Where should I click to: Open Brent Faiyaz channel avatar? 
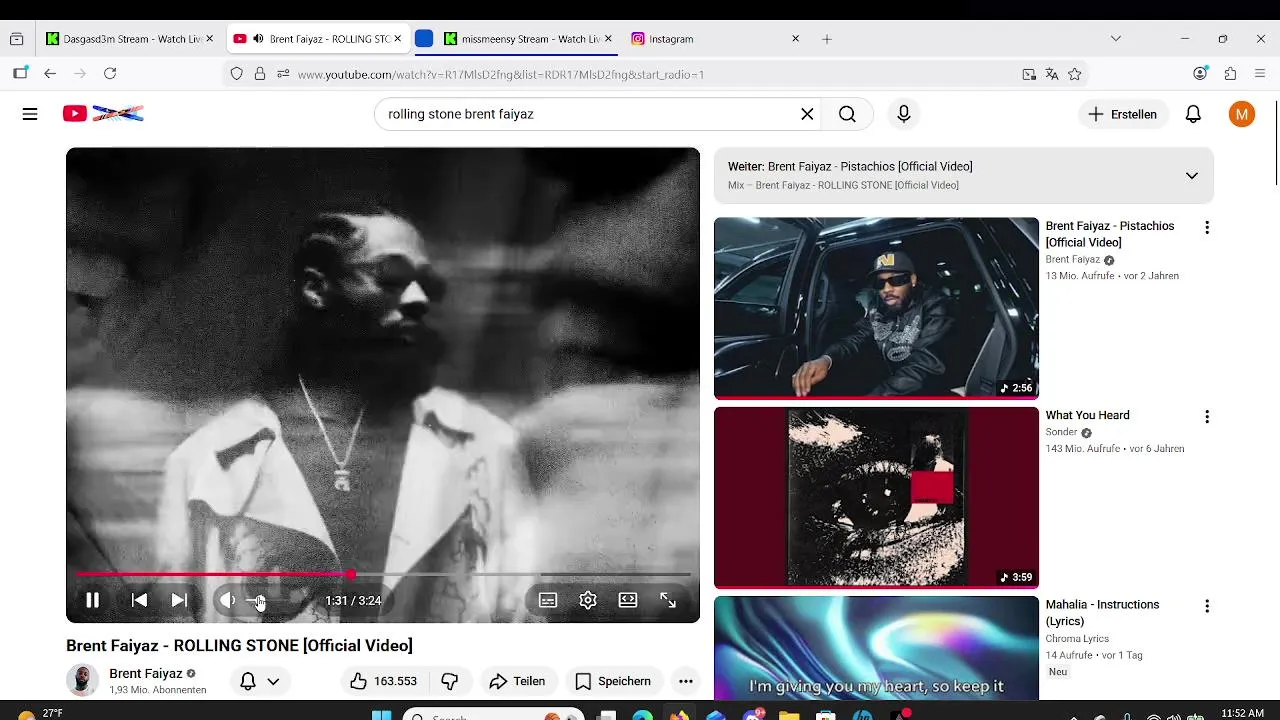click(x=82, y=681)
